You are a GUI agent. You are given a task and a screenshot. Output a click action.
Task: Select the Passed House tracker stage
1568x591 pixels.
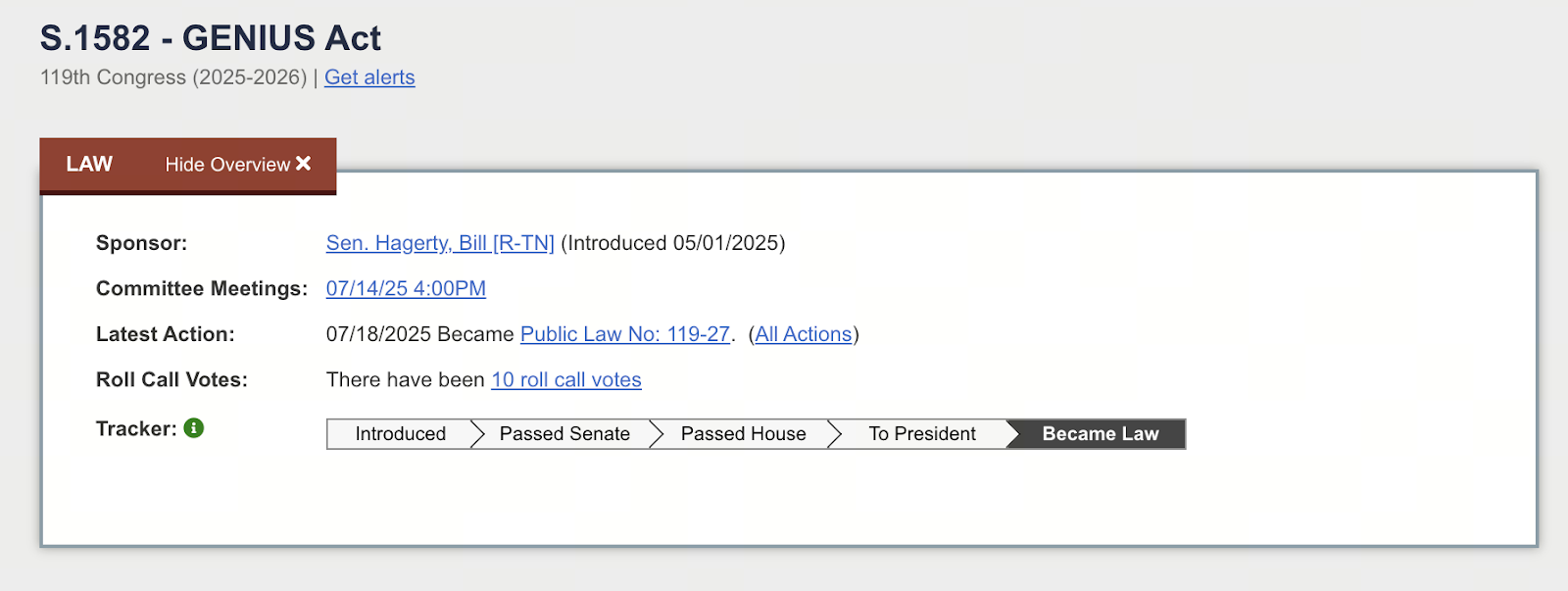743,434
